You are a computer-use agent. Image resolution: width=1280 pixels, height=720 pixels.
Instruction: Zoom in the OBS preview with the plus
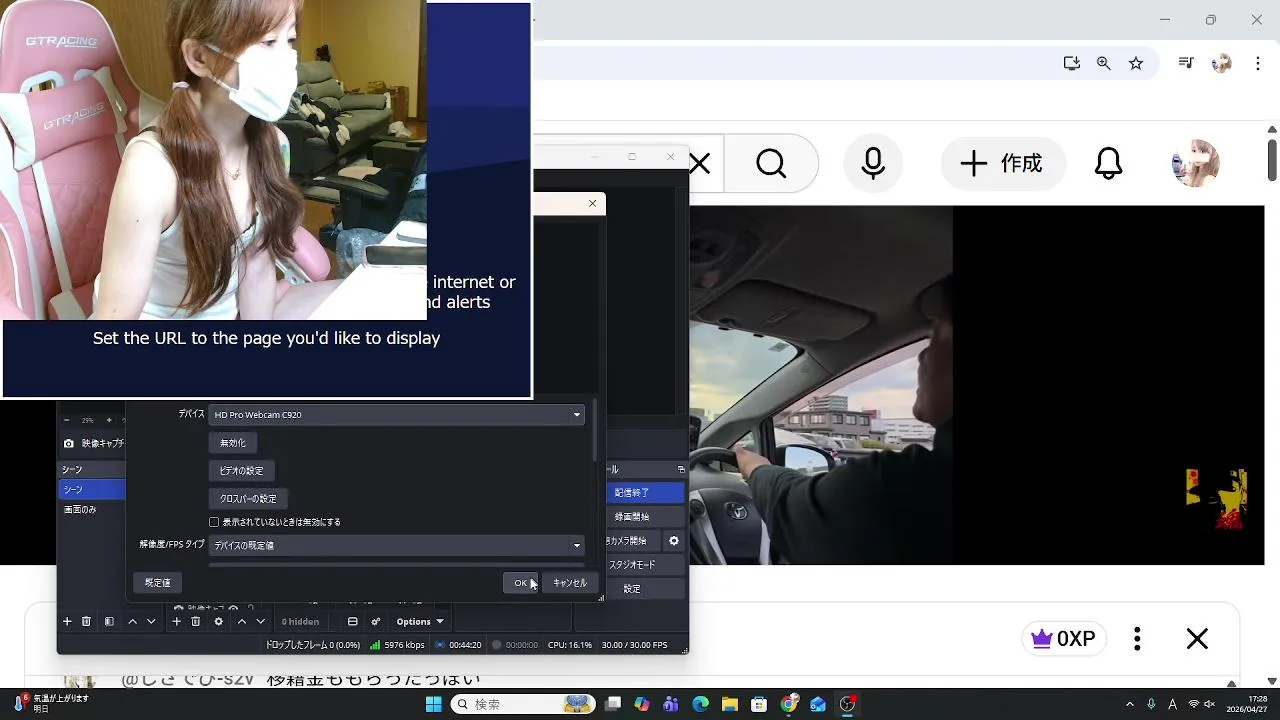[109, 420]
